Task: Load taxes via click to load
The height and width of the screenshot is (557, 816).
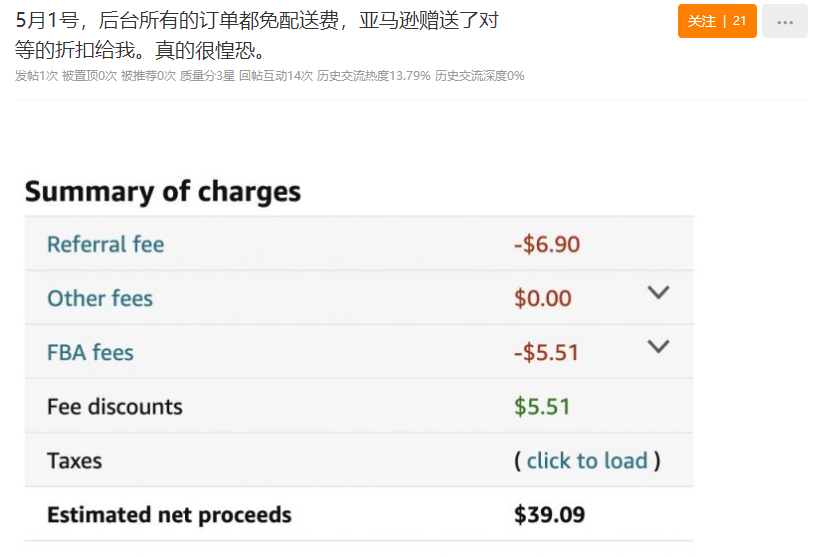Action: point(587,461)
